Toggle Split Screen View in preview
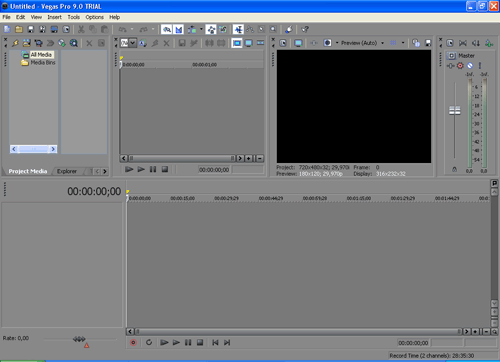Image resolution: width=500 pixels, height=362 pixels. coord(328,43)
